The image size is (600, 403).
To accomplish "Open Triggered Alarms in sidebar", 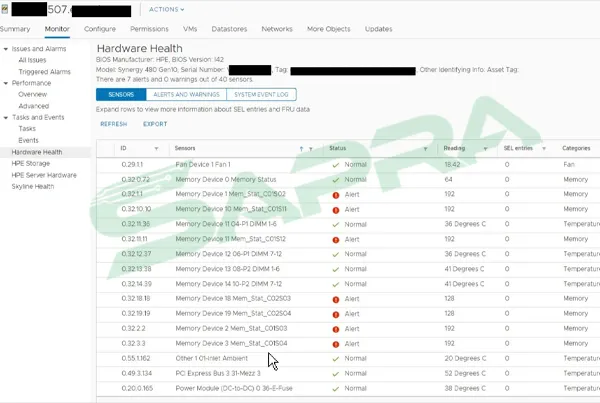I will (x=44, y=72).
